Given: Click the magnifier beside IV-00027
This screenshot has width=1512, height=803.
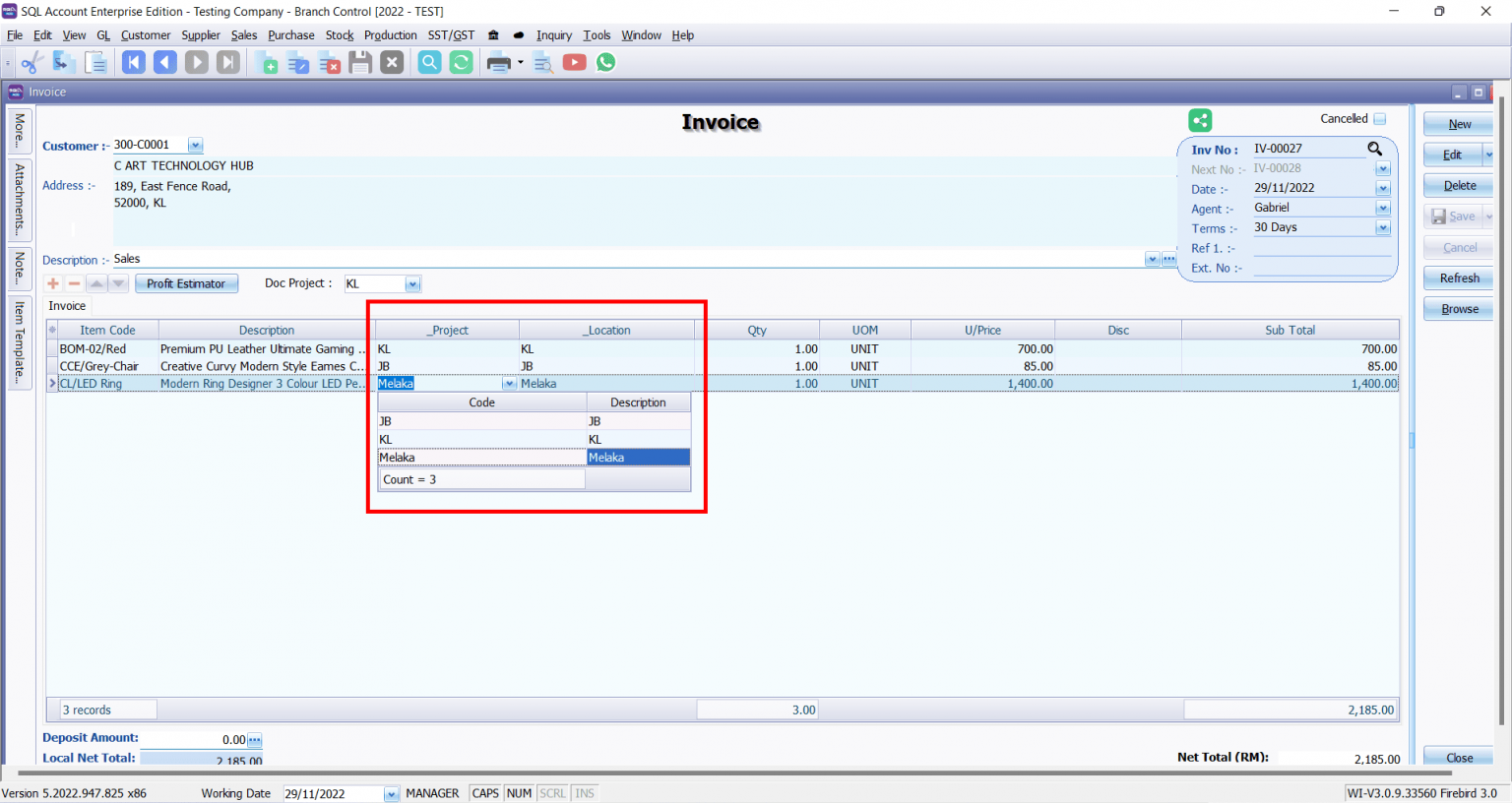Looking at the screenshot, I should tap(1375, 148).
